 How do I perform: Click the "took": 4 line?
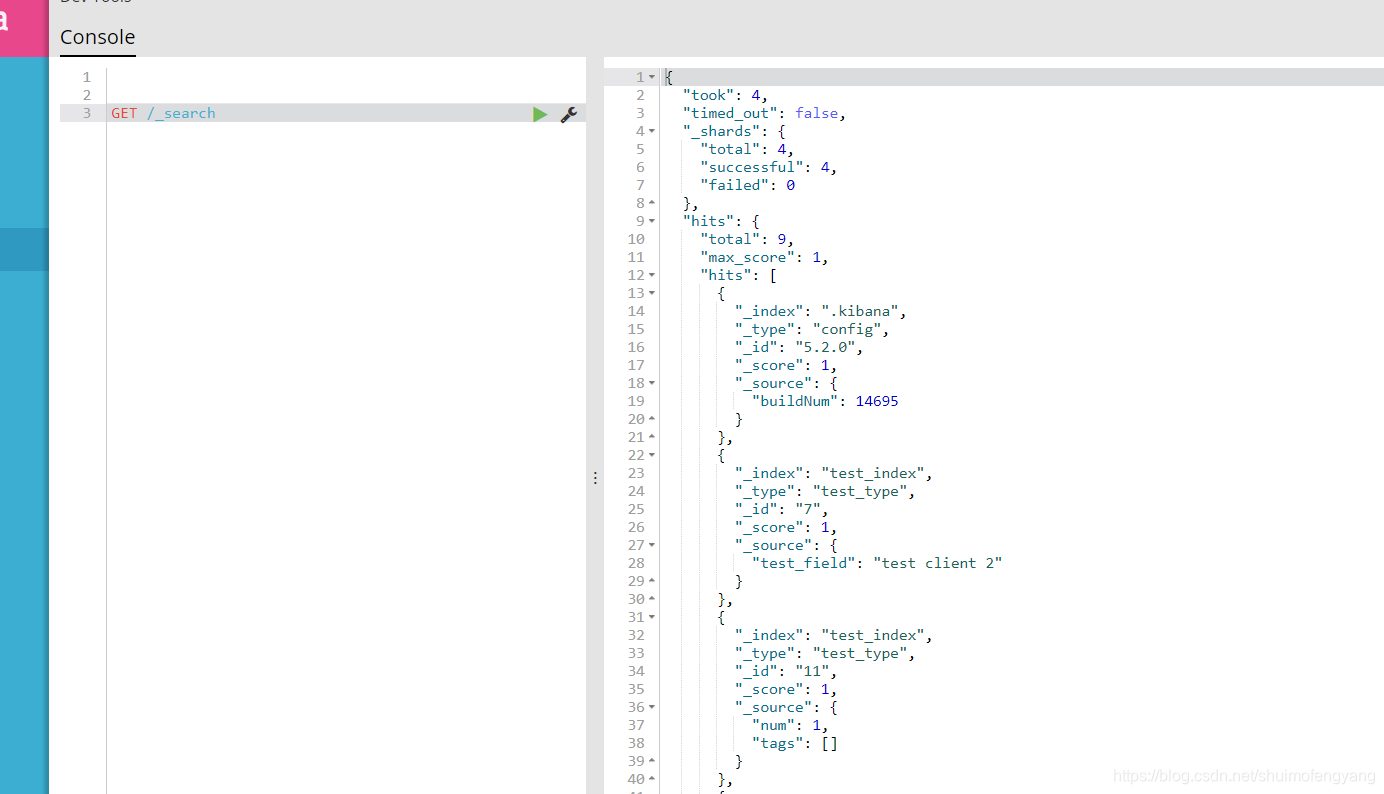click(x=726, y=95)
